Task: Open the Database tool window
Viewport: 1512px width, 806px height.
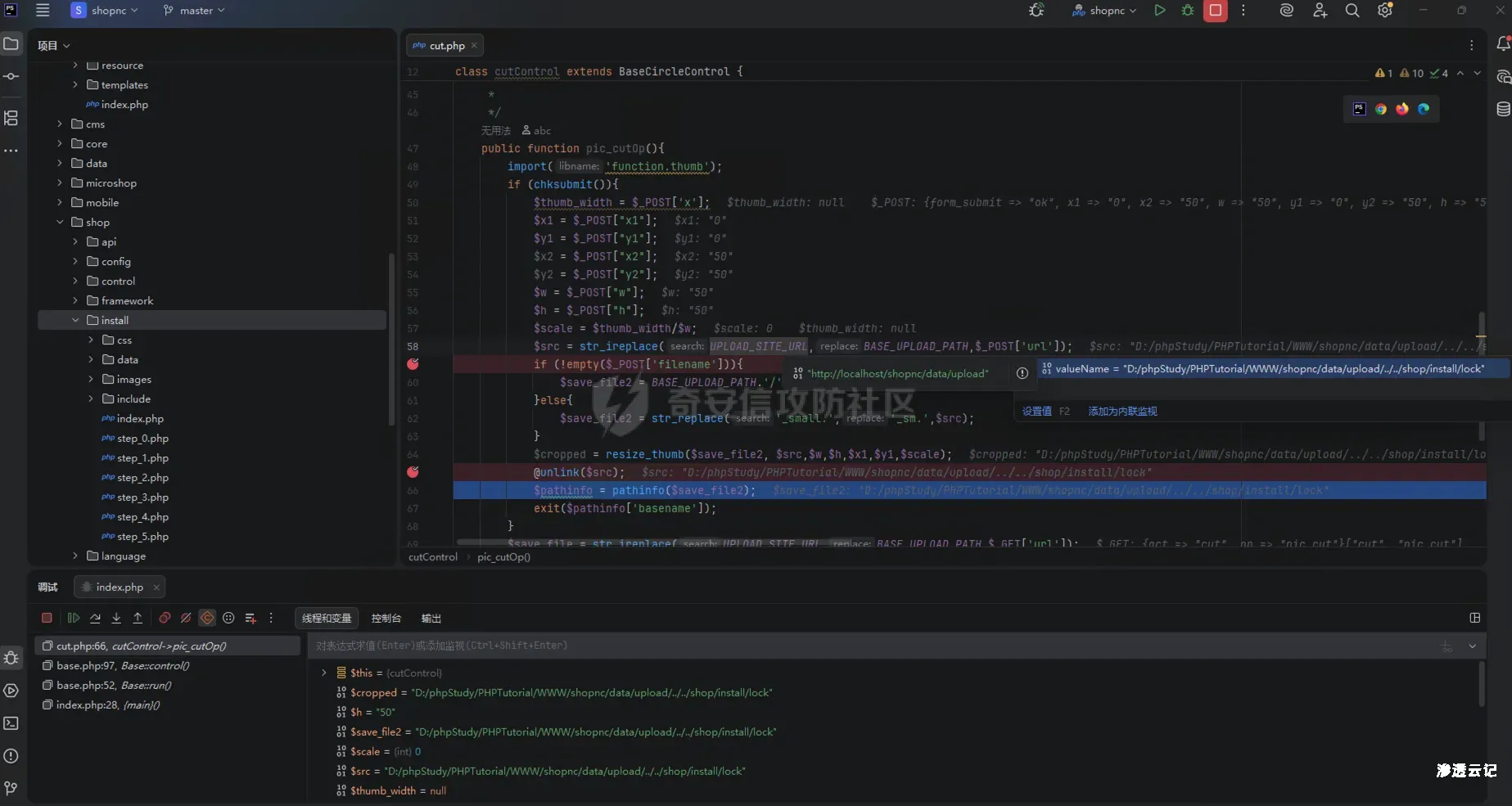Action: pyautogui.click(x=1503, y=110)
